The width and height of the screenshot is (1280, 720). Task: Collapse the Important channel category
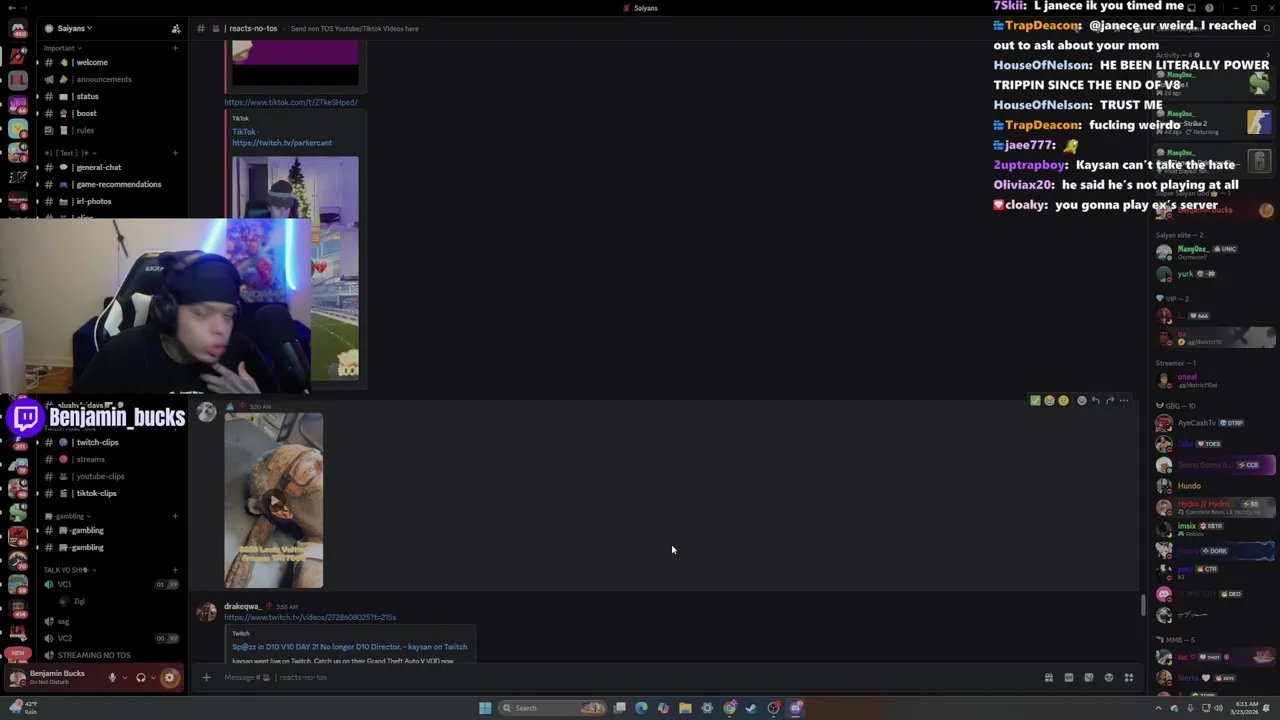[62, 48]
